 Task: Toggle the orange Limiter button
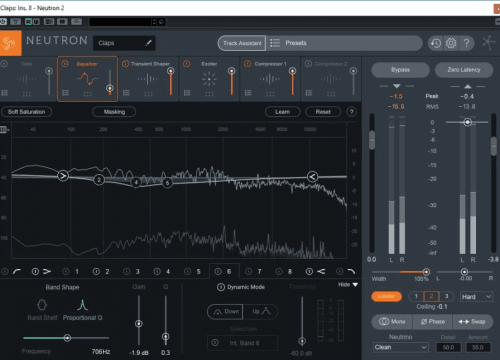(x=386, y=296)
